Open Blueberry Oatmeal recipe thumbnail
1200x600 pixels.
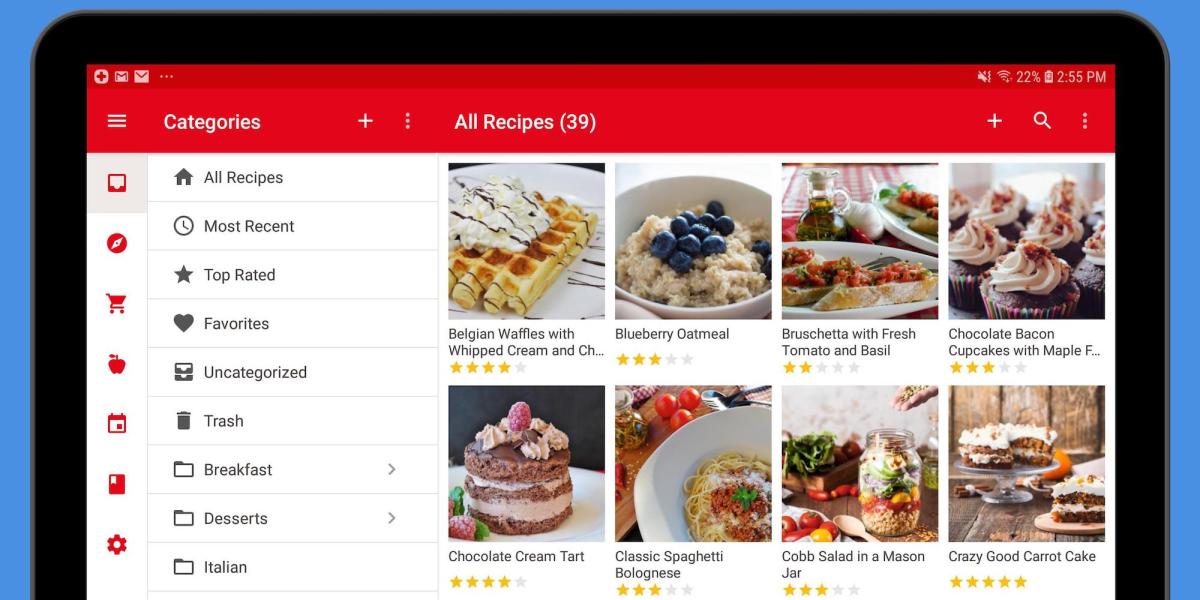click(693, 241)
